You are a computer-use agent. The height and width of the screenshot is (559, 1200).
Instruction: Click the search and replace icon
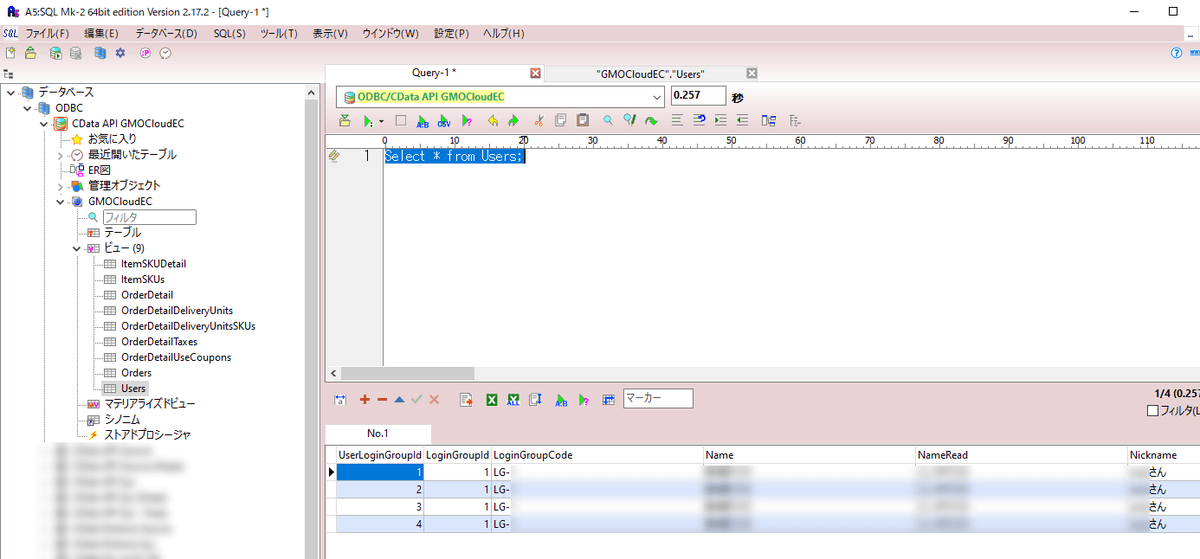pos(629,120)
